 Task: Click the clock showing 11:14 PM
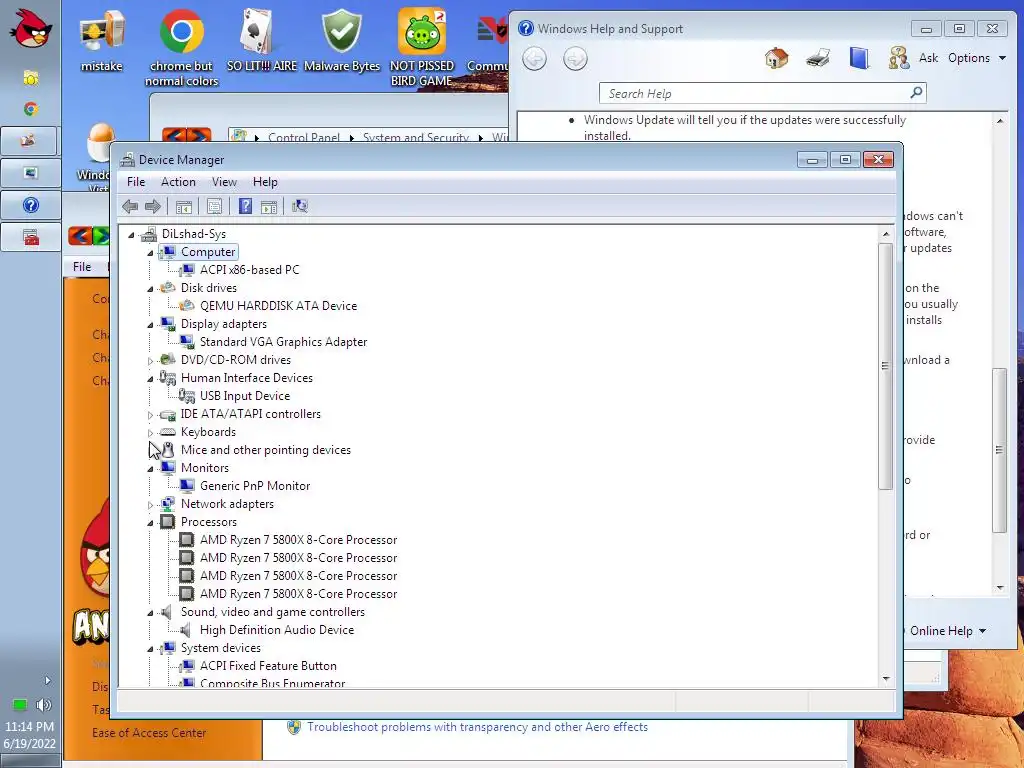click(x=29, y=726)
